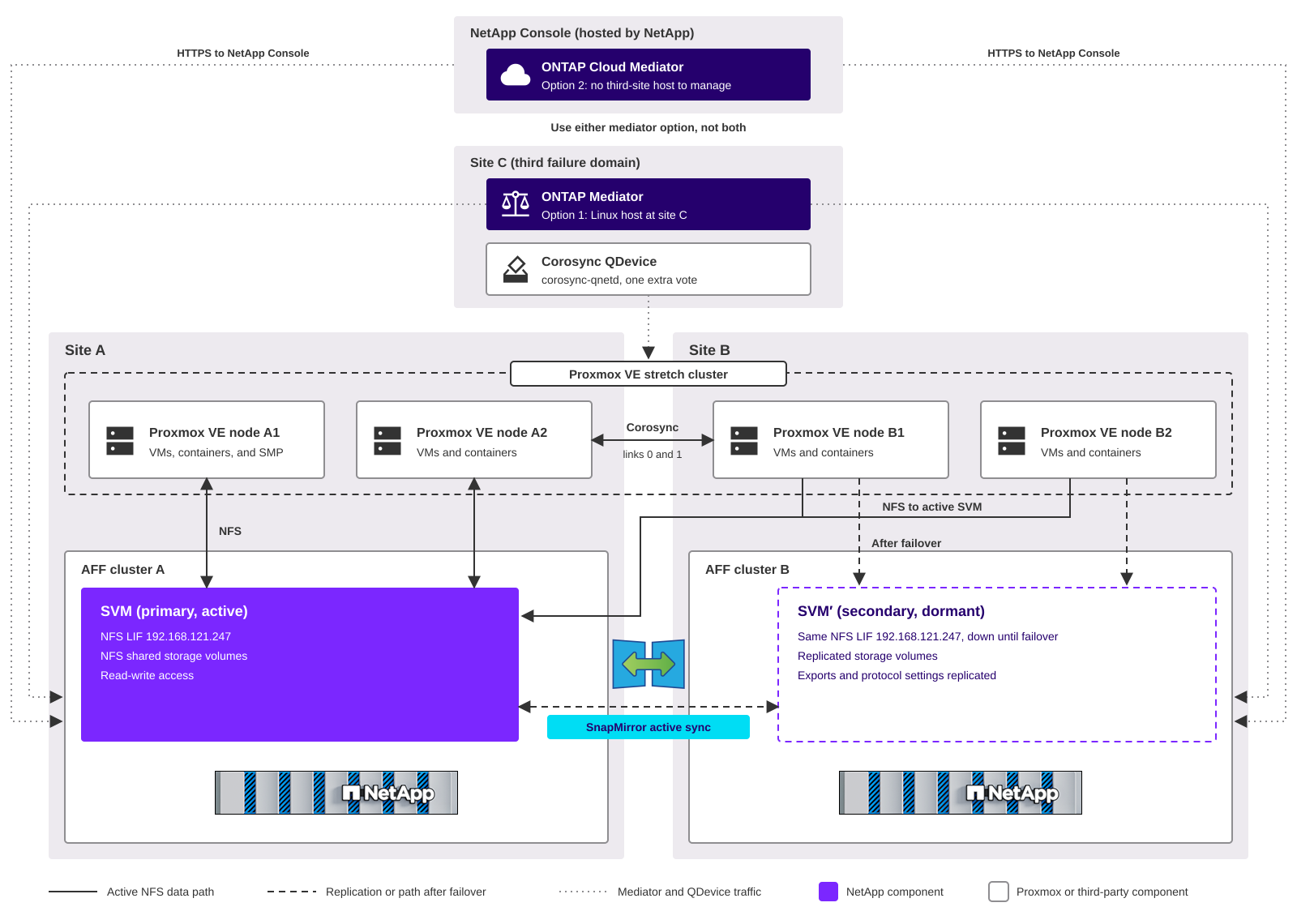1297x924 pixels.
Task: Click the right HTTPS to NetApp Console label
Action: 1054,53
